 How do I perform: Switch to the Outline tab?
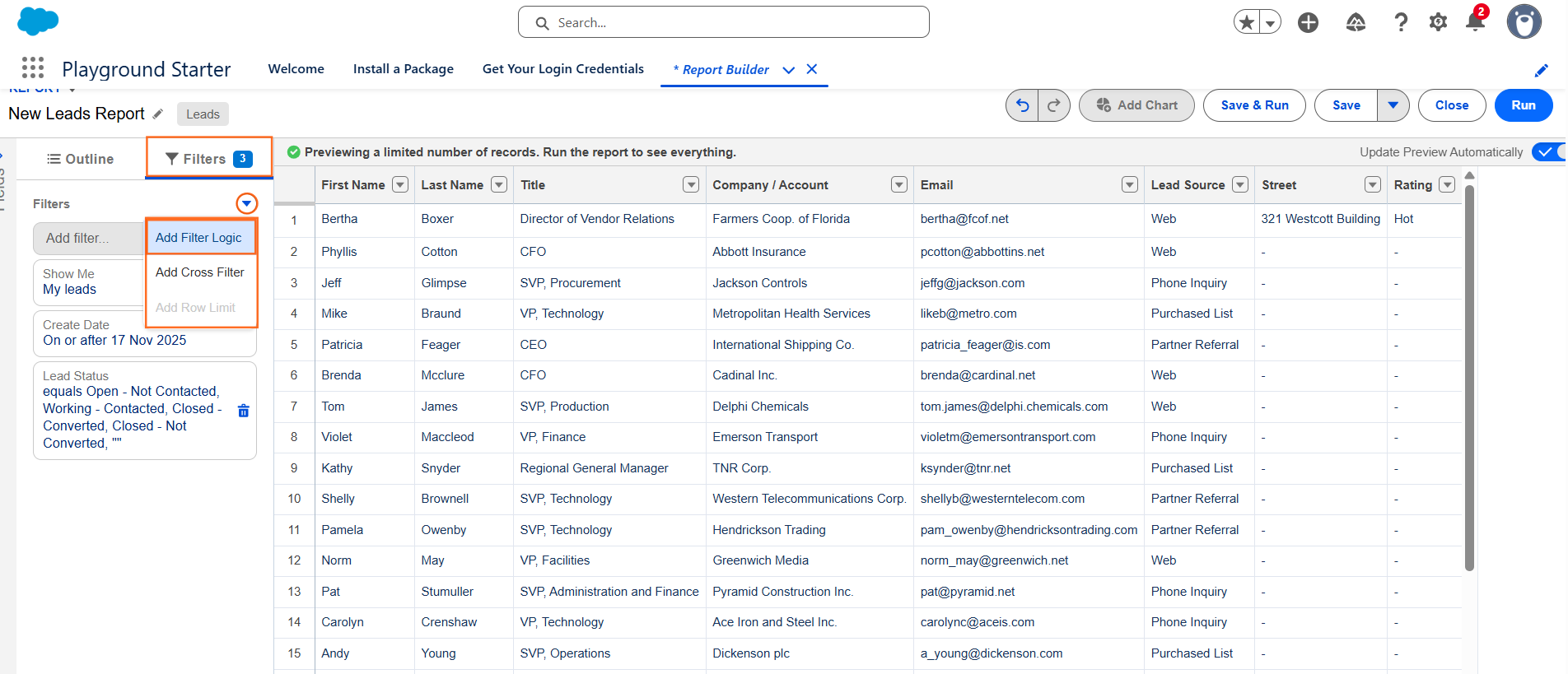[81, 159]
